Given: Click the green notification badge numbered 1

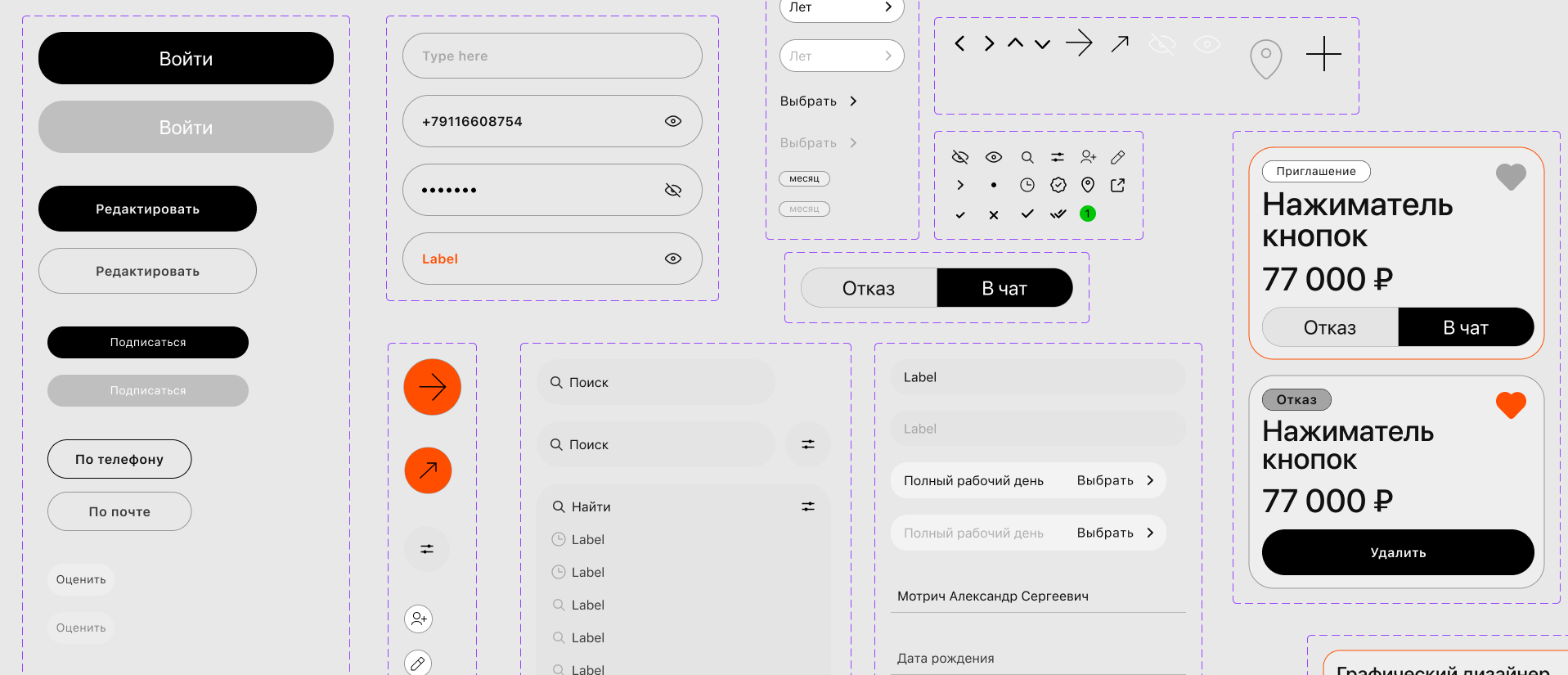Looking at the screenshot, I should [x=1088, y=214].
